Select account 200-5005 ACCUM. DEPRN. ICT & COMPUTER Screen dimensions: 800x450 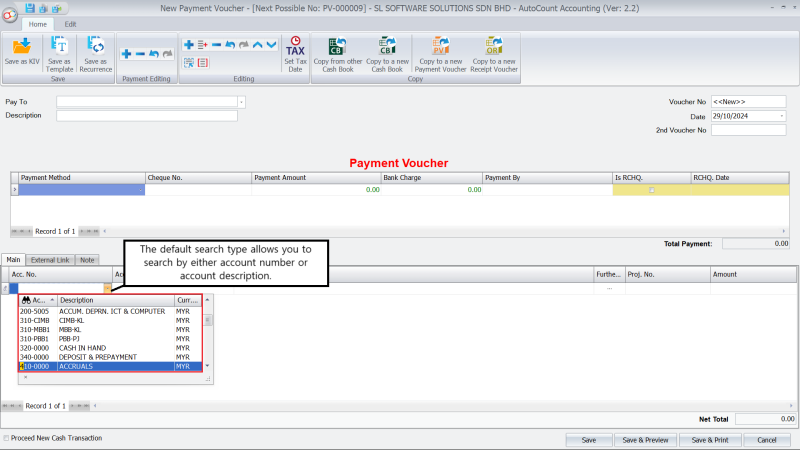point(110,311)
